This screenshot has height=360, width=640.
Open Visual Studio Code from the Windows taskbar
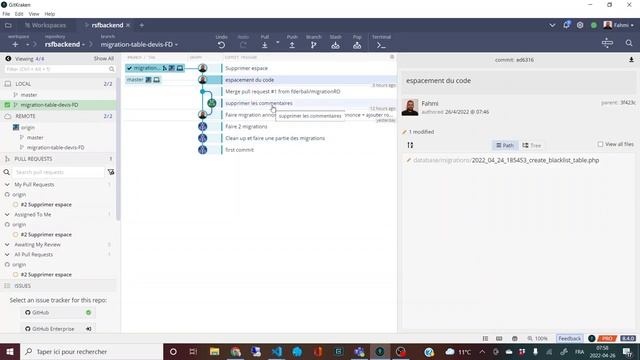pyautogui.click(x=277, y=351)
